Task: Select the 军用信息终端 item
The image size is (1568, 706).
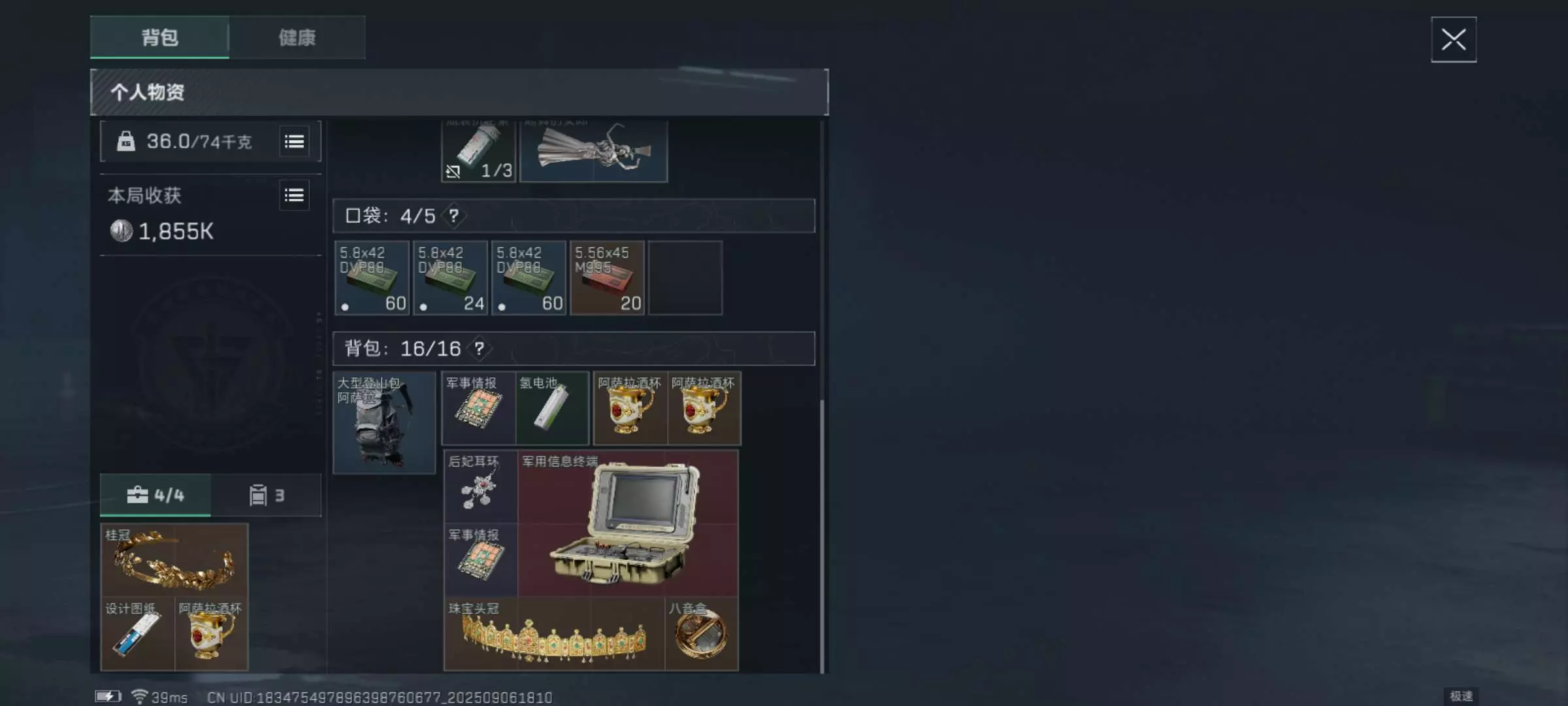Action: click(628, 523)
